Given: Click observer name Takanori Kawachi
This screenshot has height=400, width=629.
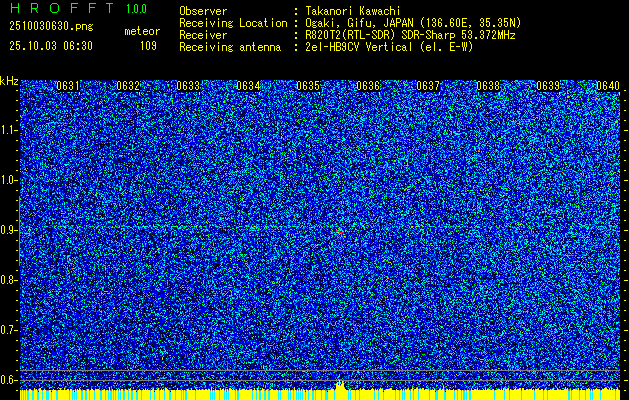Looking at the screenshot, I should (x=353, y=11).
